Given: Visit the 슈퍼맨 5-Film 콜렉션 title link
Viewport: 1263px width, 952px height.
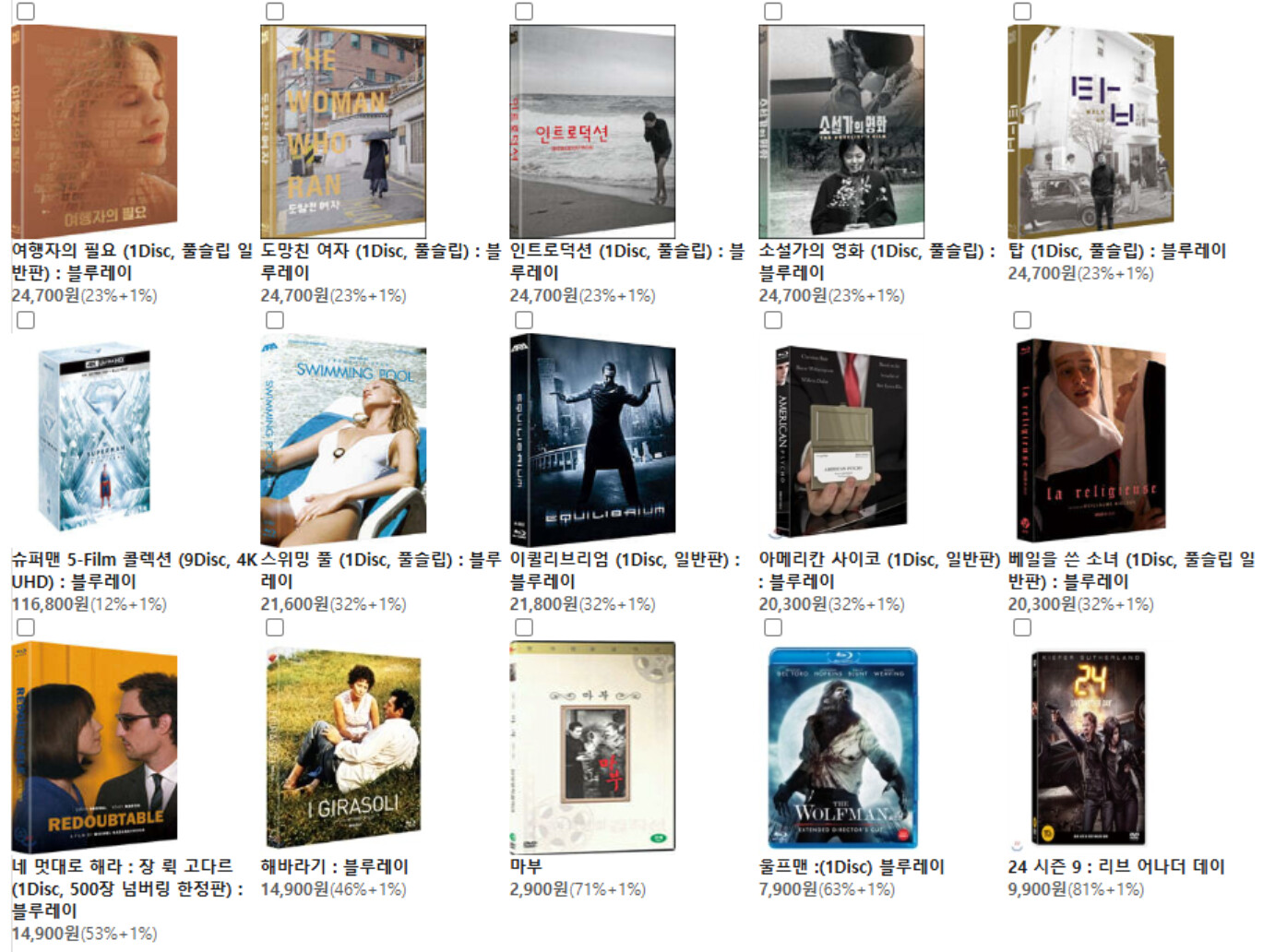Looking at the screenshot, I should tap(134, 570).
